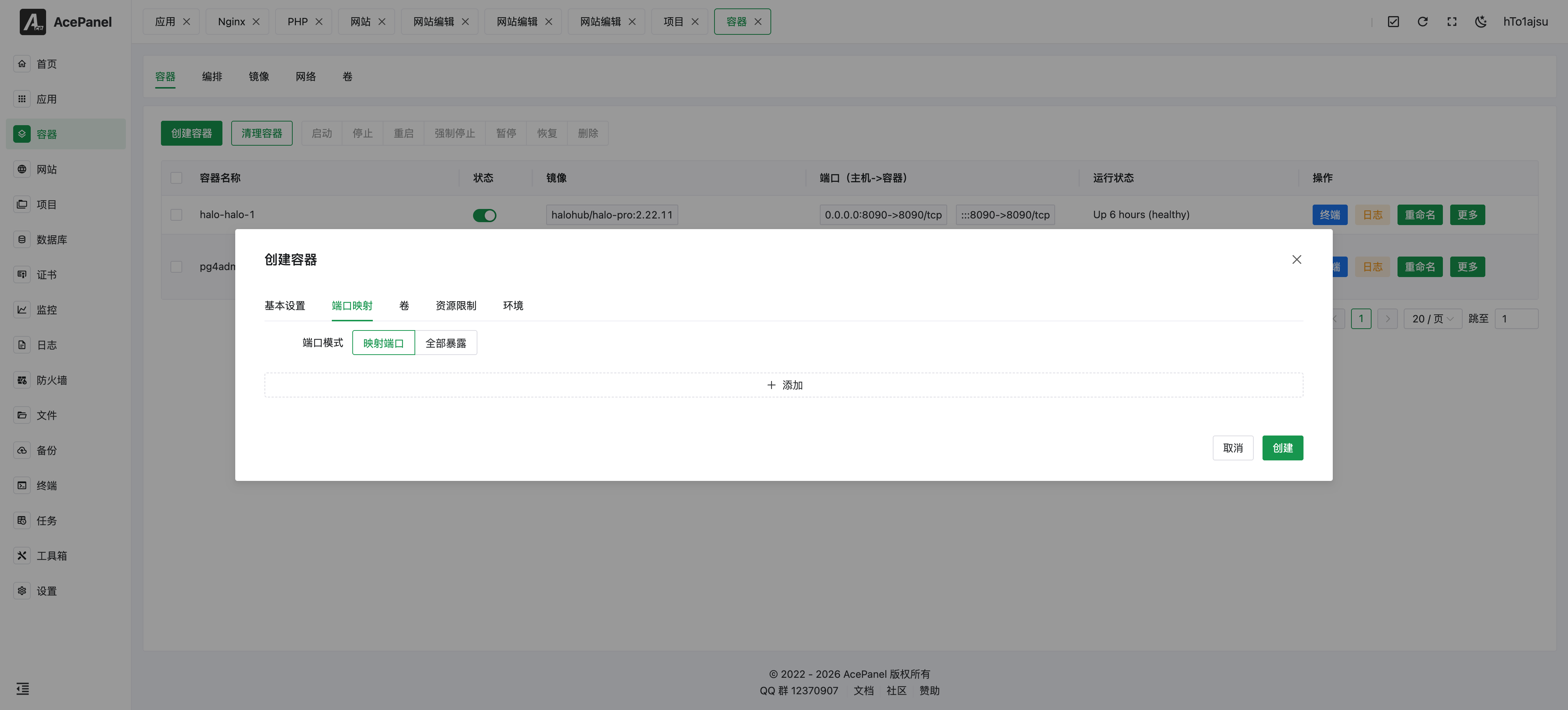Click the monitoring chart icon

coord(22,309)
